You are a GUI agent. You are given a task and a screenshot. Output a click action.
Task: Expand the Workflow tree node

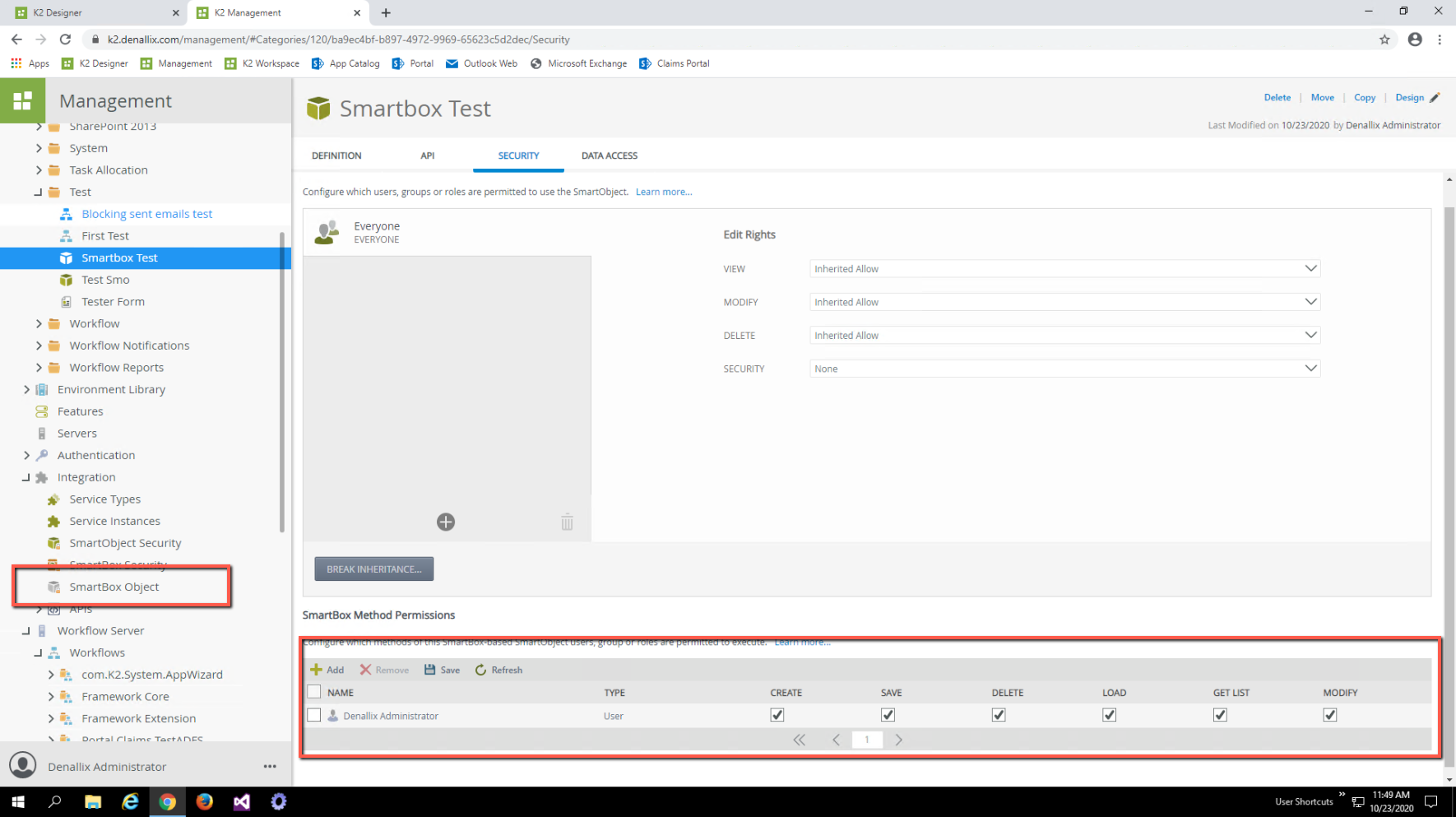tap(39, 323)
